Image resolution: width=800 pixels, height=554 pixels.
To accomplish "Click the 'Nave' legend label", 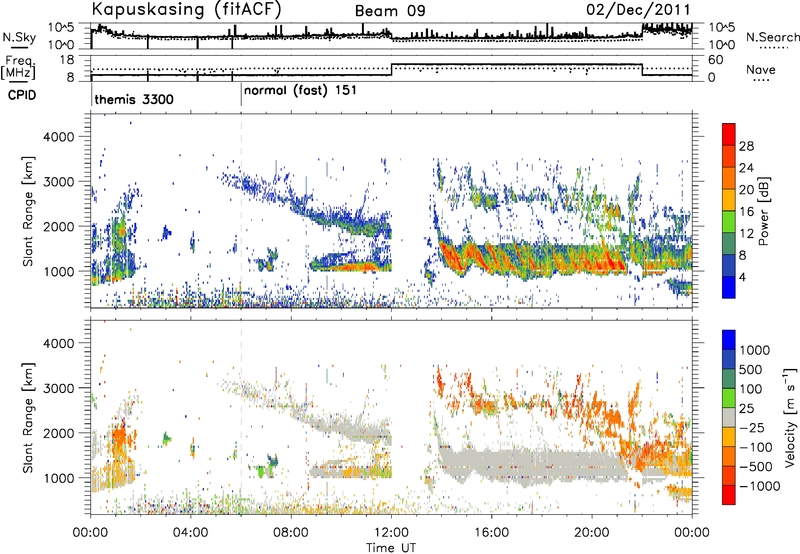I will coord(761,70).
